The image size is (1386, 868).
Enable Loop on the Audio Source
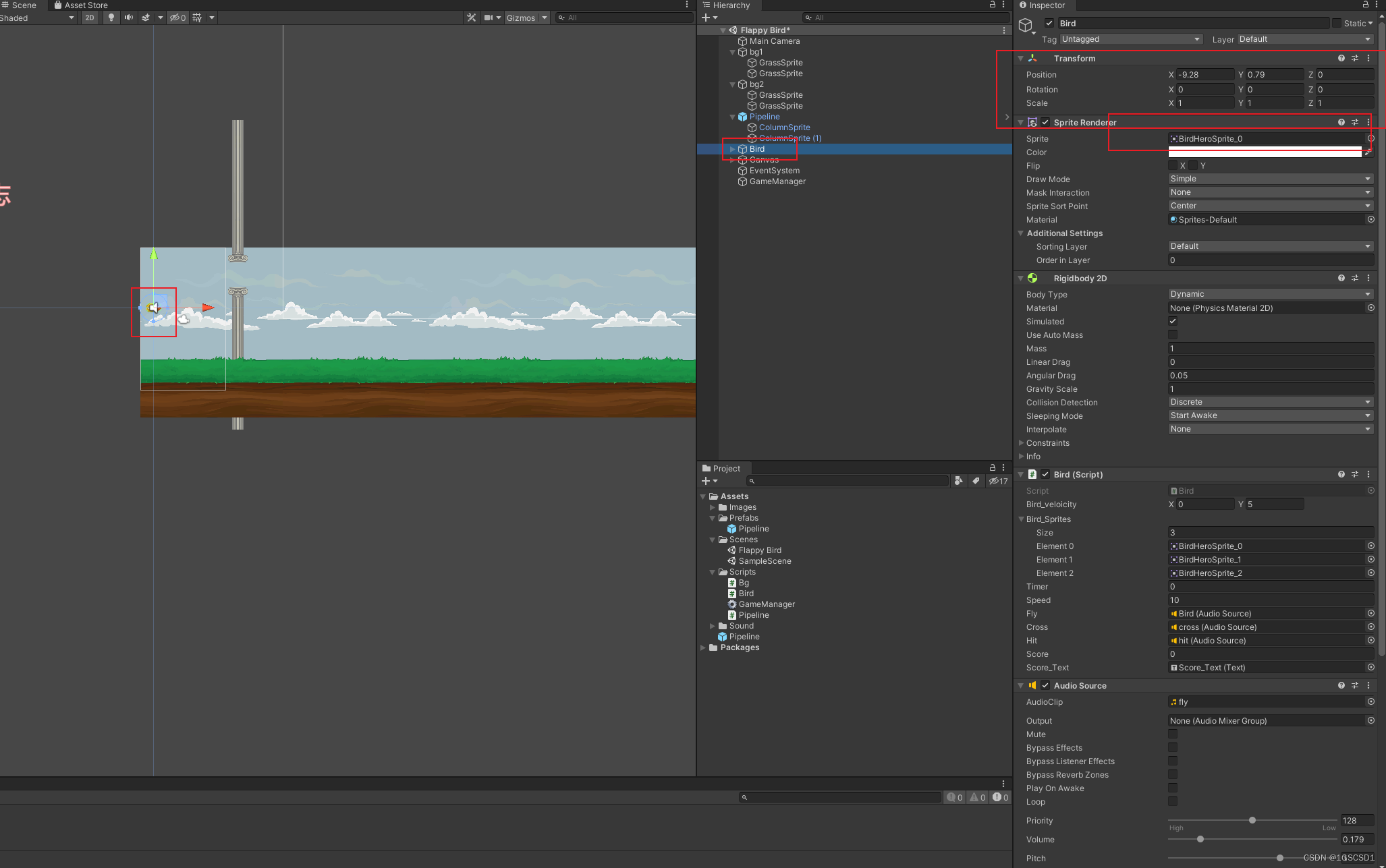click(1173, 801)
